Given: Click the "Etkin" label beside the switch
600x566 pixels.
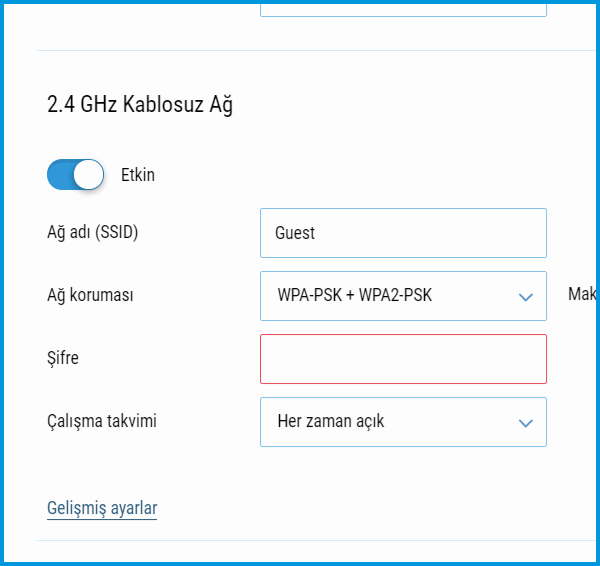Looking at the screenshot, I should 137,175.
